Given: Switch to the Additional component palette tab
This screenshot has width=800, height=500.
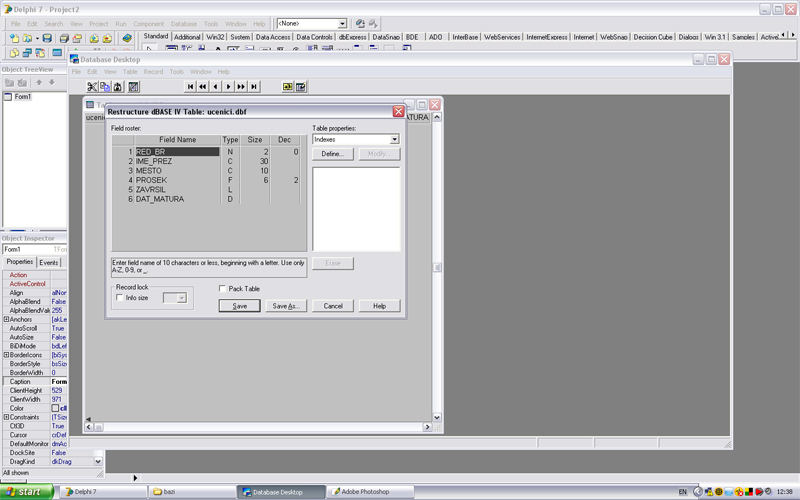Looking at the screenshot, I should pos(187,37).
